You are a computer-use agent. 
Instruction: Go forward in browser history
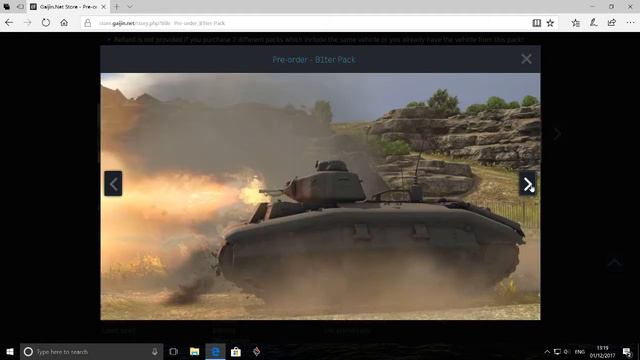tap(27, 23)
